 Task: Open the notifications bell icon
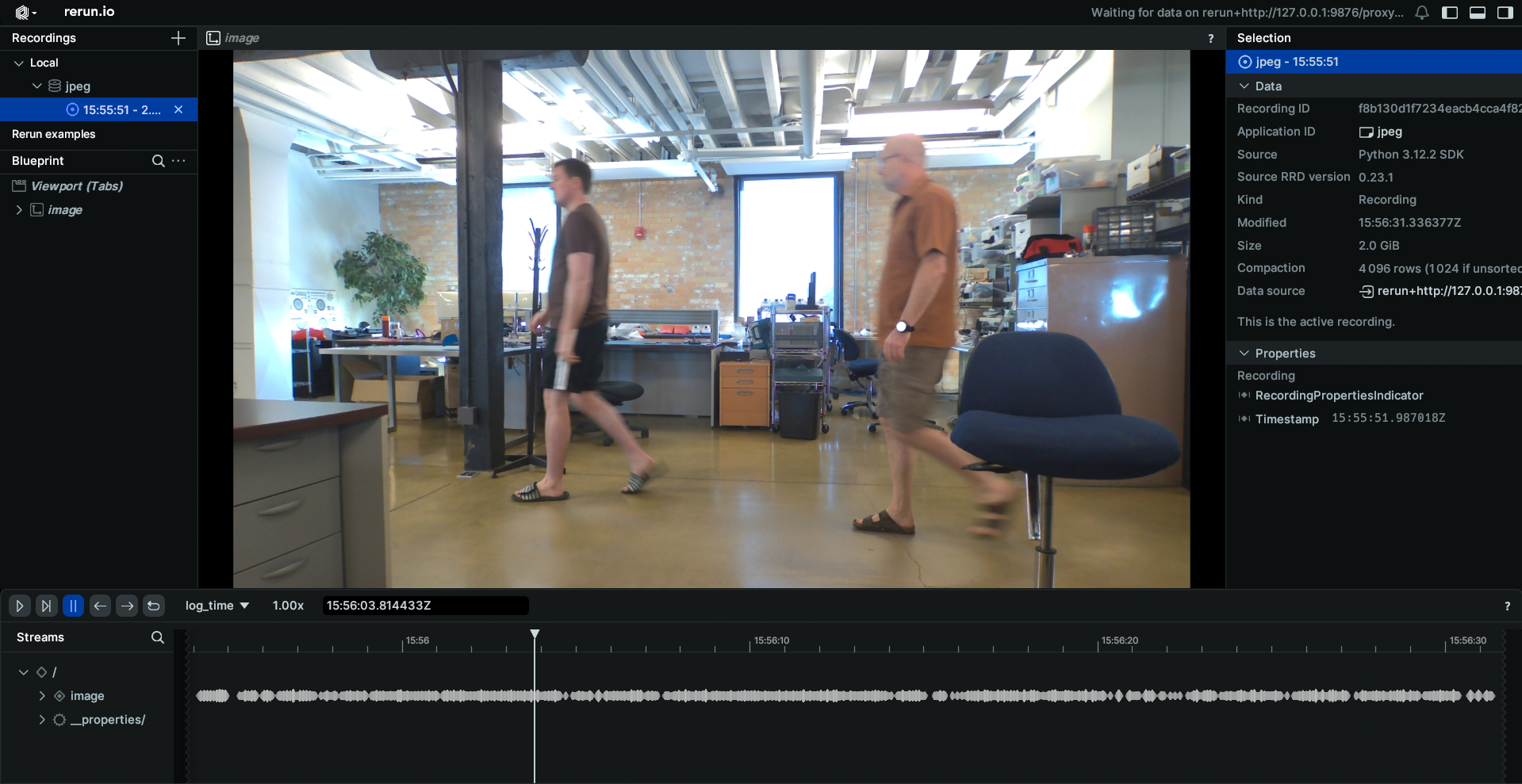pos(1422,13)
